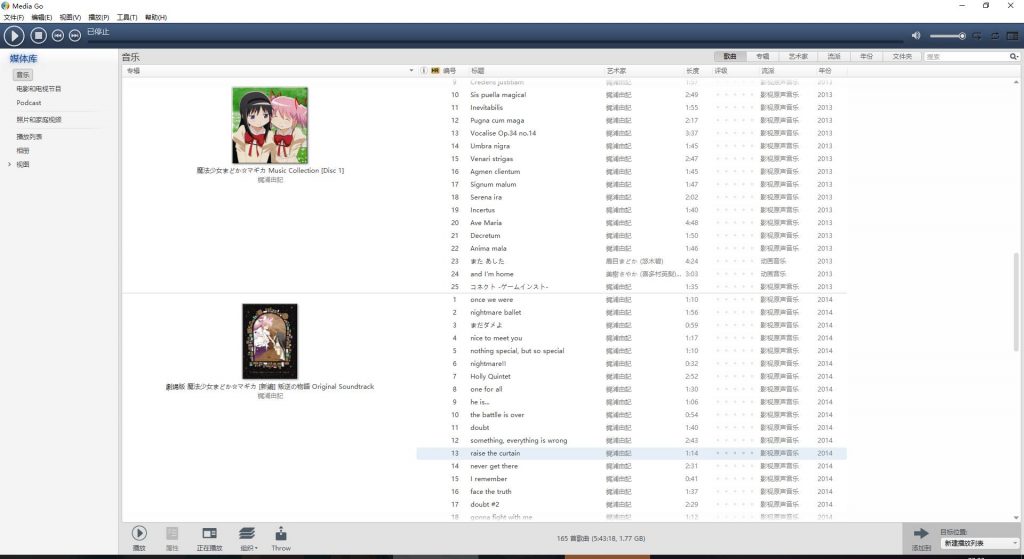Open the search magnifier options dropdown
Screen dimensions: 1024x559
click(x=1014, y=57)
